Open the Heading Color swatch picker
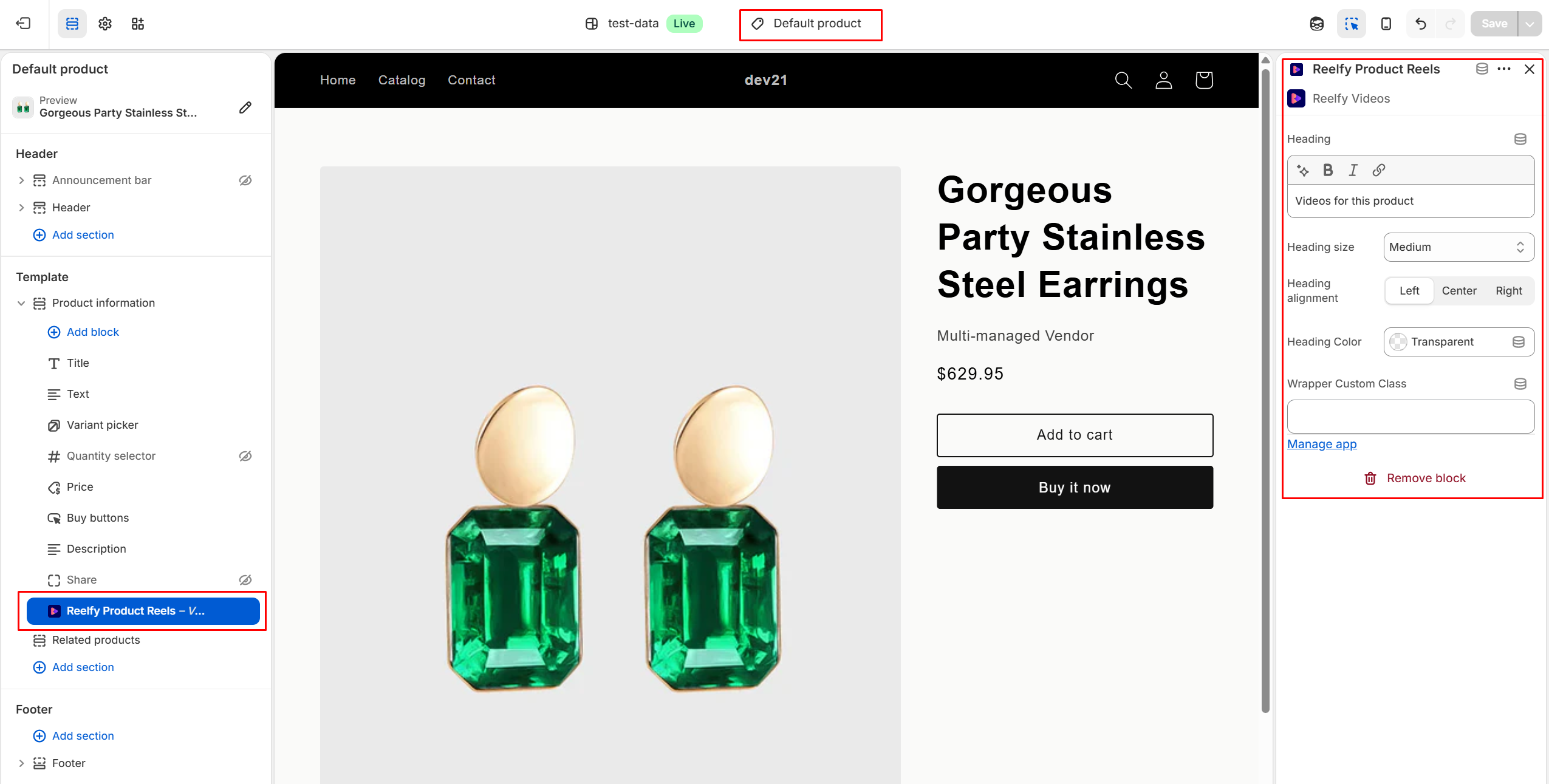This screenshot has height=784, width=1549. [1398, 342]
